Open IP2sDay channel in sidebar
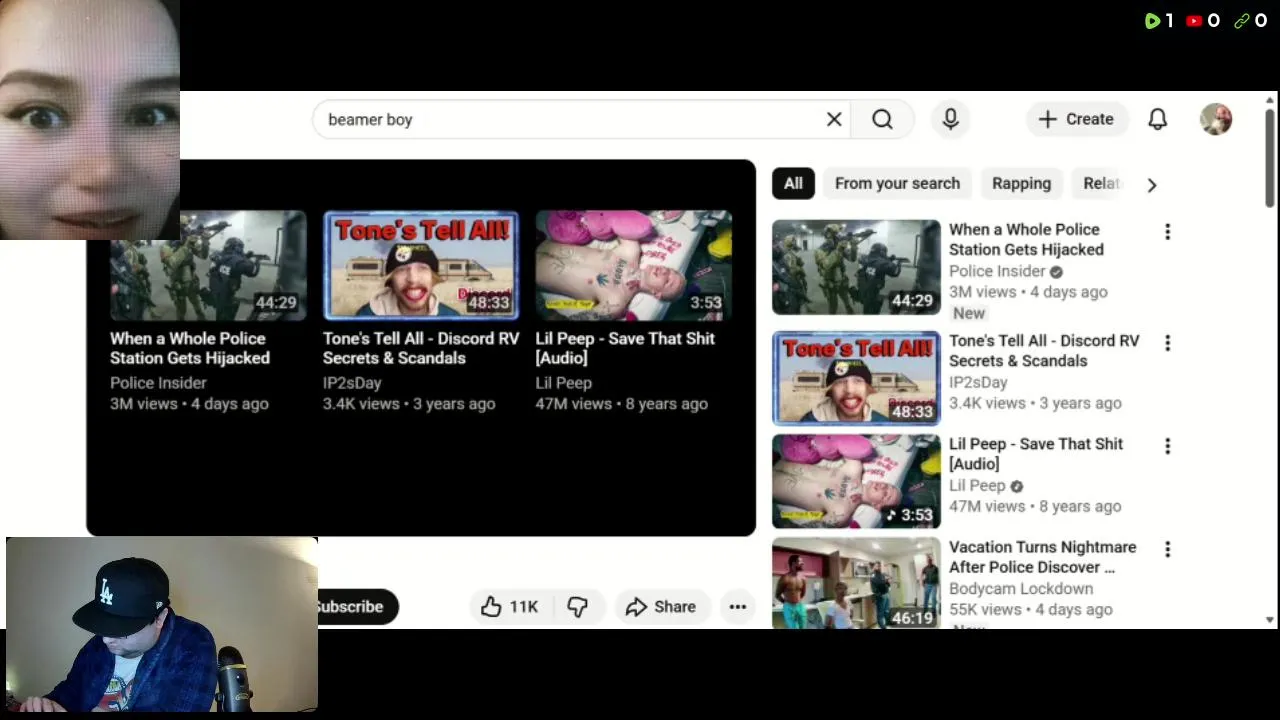The height and width of the screenshot is (720, 1280). point(978,382)
